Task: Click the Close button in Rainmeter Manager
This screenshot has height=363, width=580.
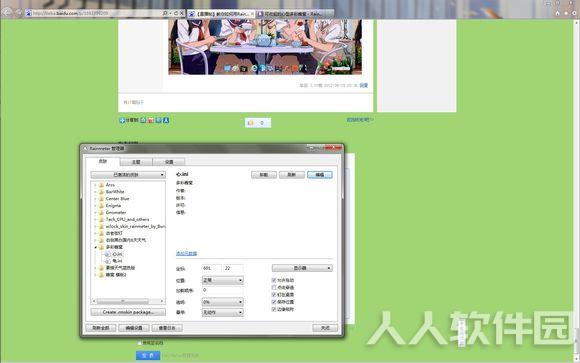Action: pyautogui.click(x=325, y=328)
